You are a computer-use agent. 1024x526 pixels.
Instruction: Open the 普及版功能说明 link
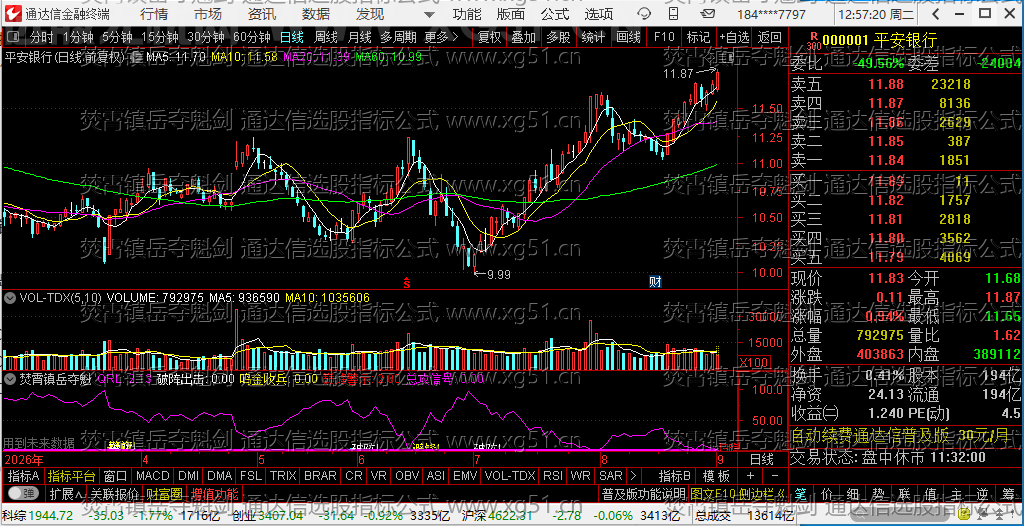(643, 493)
